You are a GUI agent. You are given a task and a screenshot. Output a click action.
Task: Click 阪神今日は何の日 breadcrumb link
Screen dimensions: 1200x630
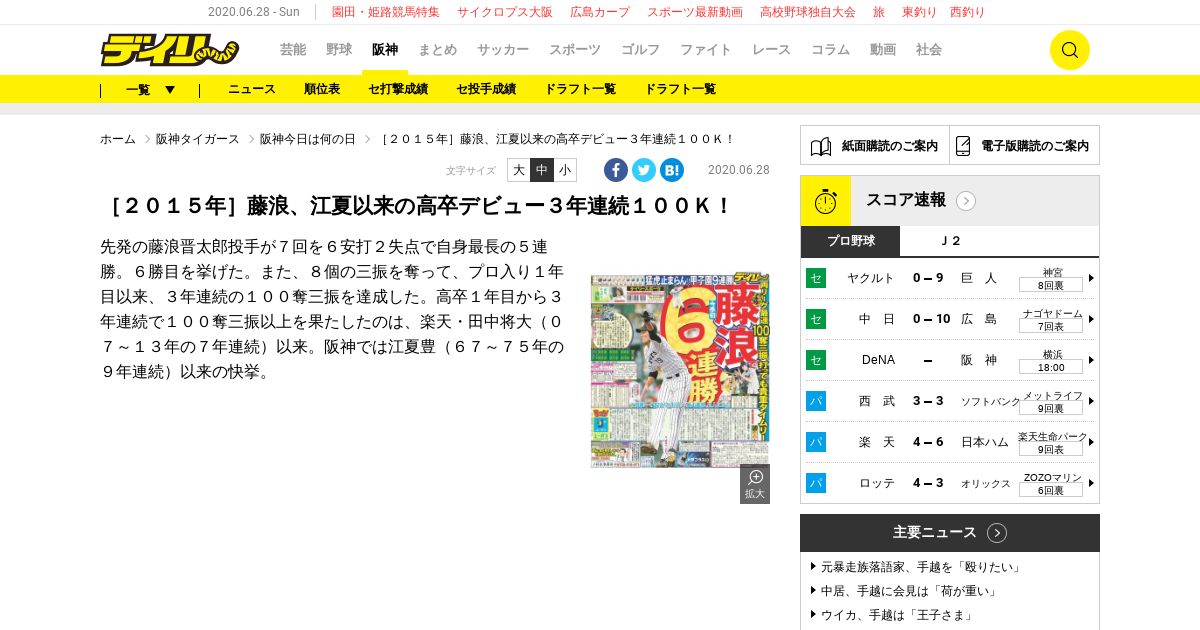pos(308,139)
